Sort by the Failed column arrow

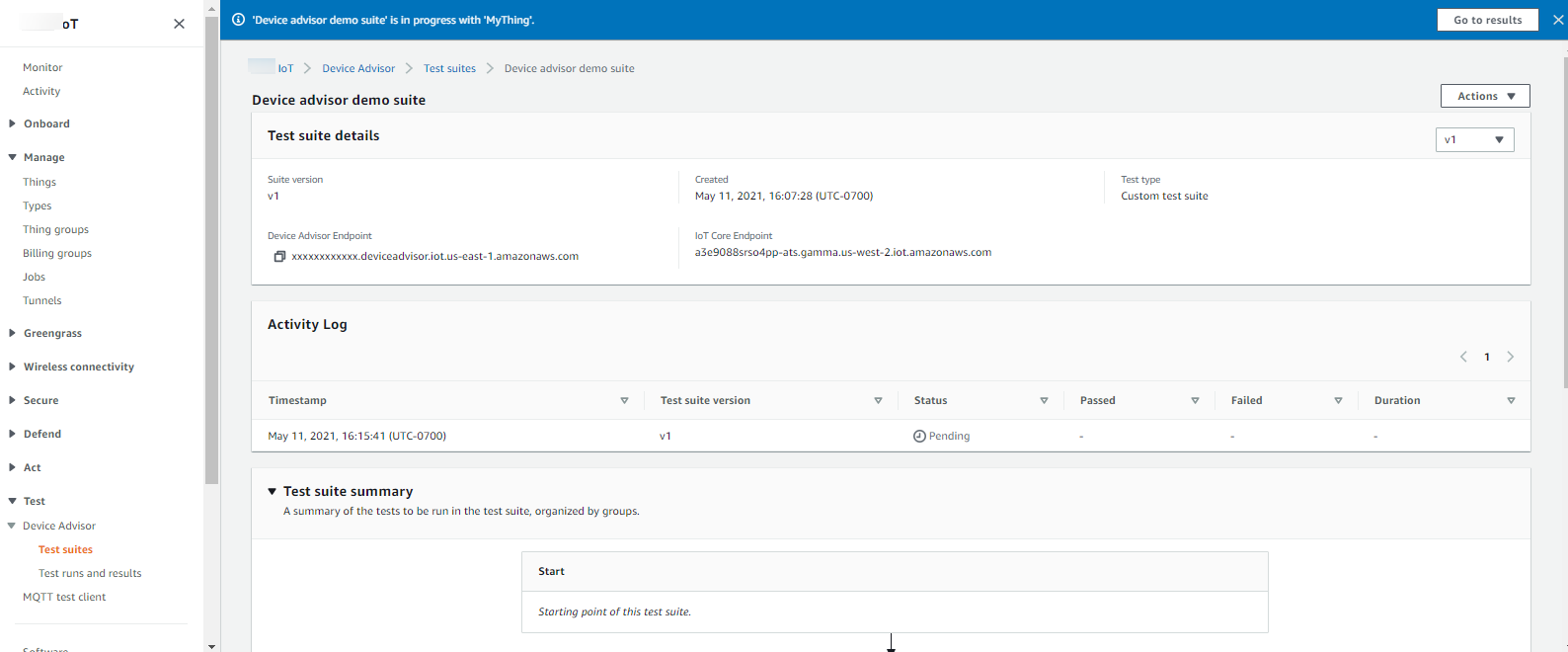1338,401
